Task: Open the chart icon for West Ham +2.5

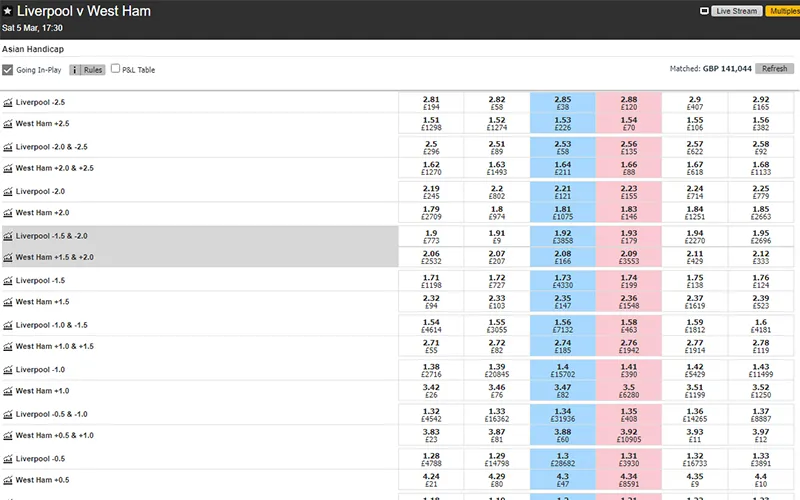Action: [8, 124]
